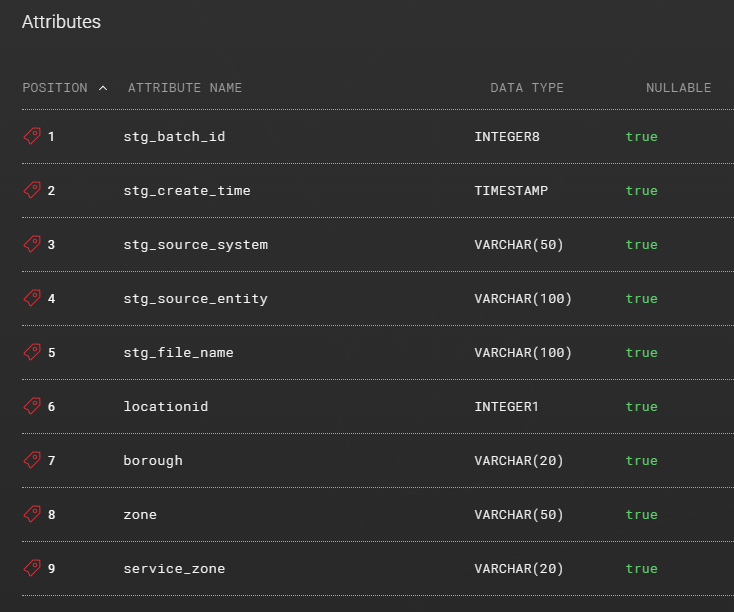This screenshot has height=612, width=734.
Task: Select the service_zone attribute name
Action: click(174, 569)
